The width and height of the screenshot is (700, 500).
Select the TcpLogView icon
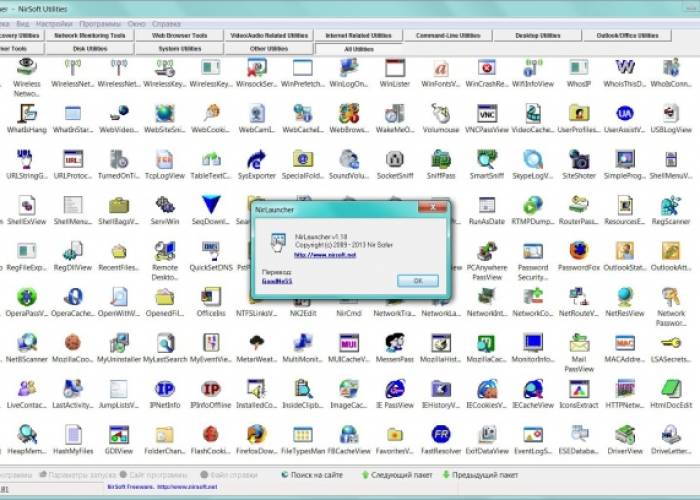[x=165, y=159]
